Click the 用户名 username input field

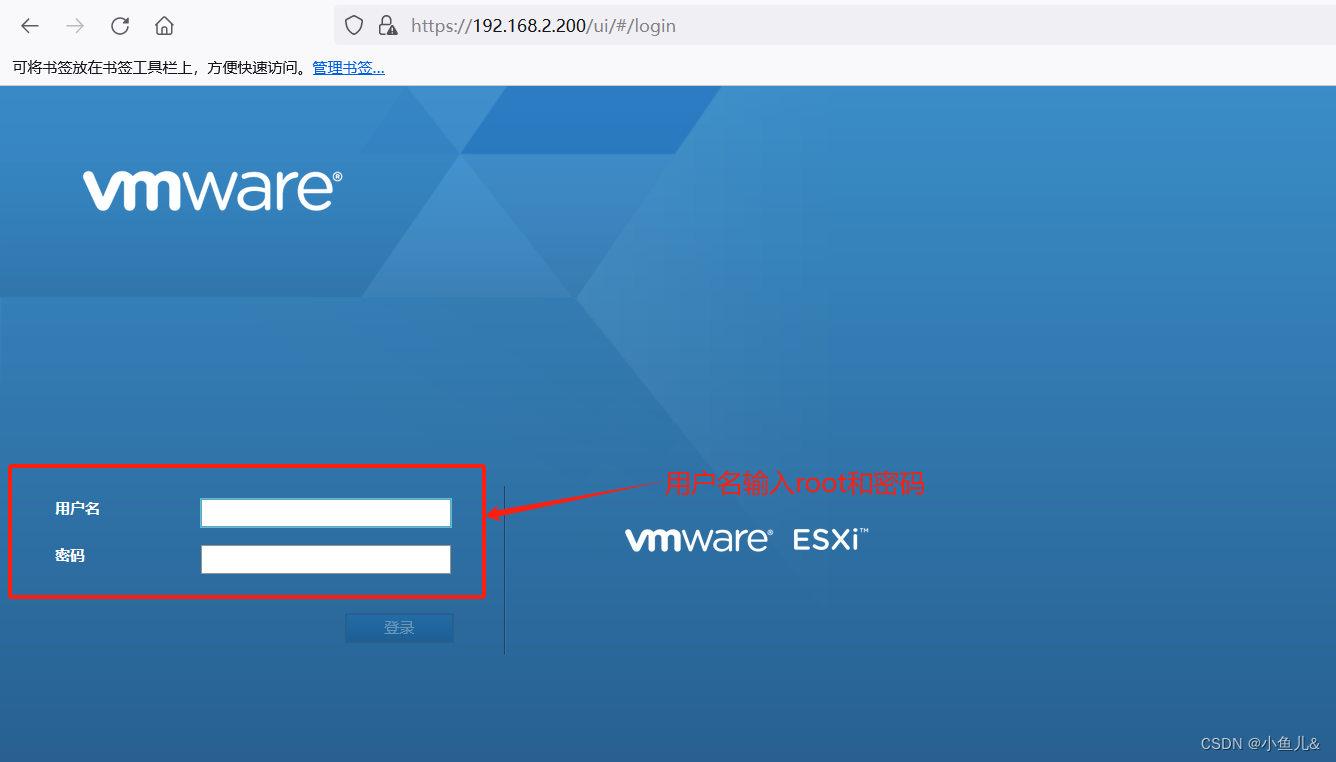pos(326,513)
